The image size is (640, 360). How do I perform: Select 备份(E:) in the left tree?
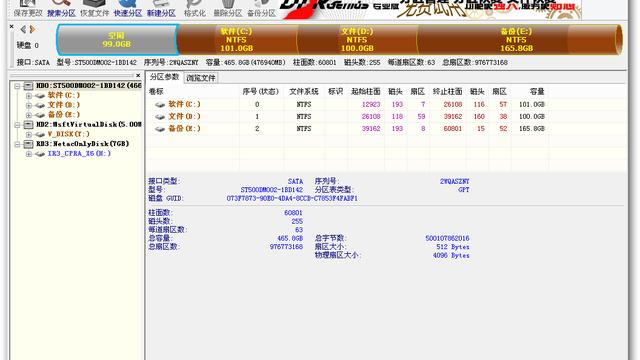(64, 115)
